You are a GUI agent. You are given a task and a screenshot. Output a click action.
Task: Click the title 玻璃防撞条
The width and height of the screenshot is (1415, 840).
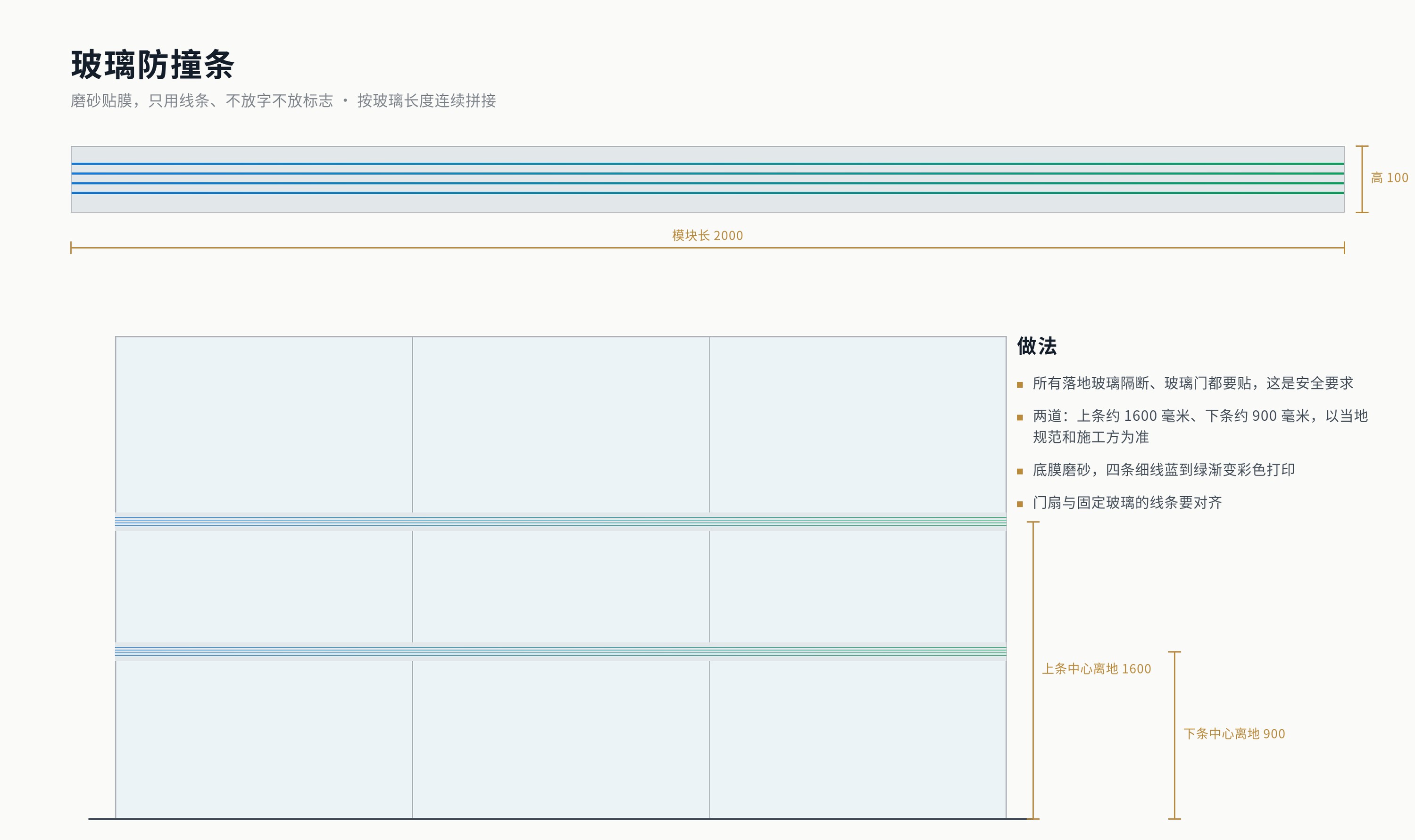(x=152, y=65)
